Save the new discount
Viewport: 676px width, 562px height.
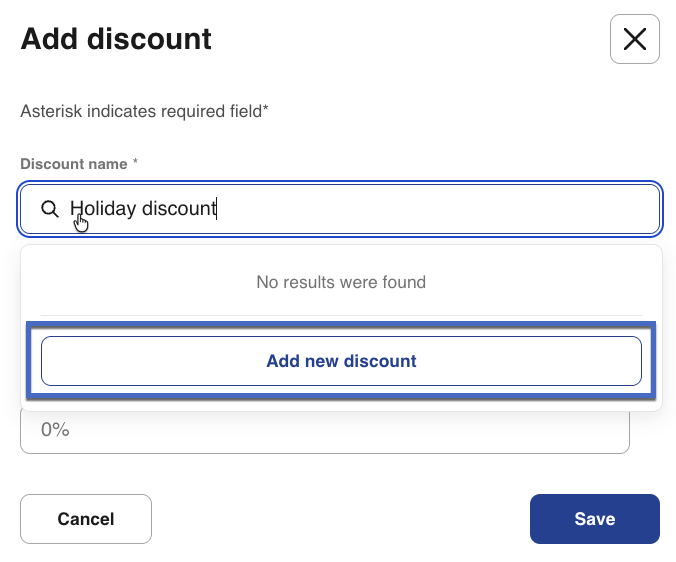(x=594, y=519)
